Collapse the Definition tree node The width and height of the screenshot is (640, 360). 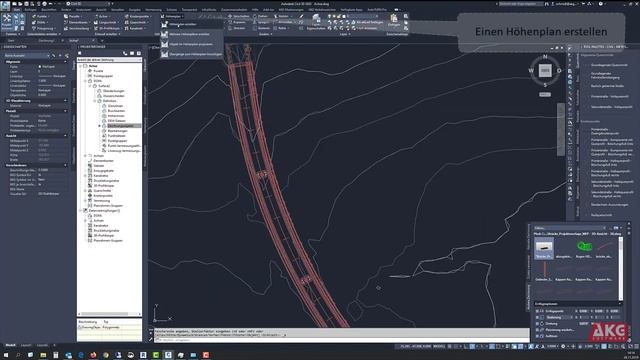coord(95,101)
